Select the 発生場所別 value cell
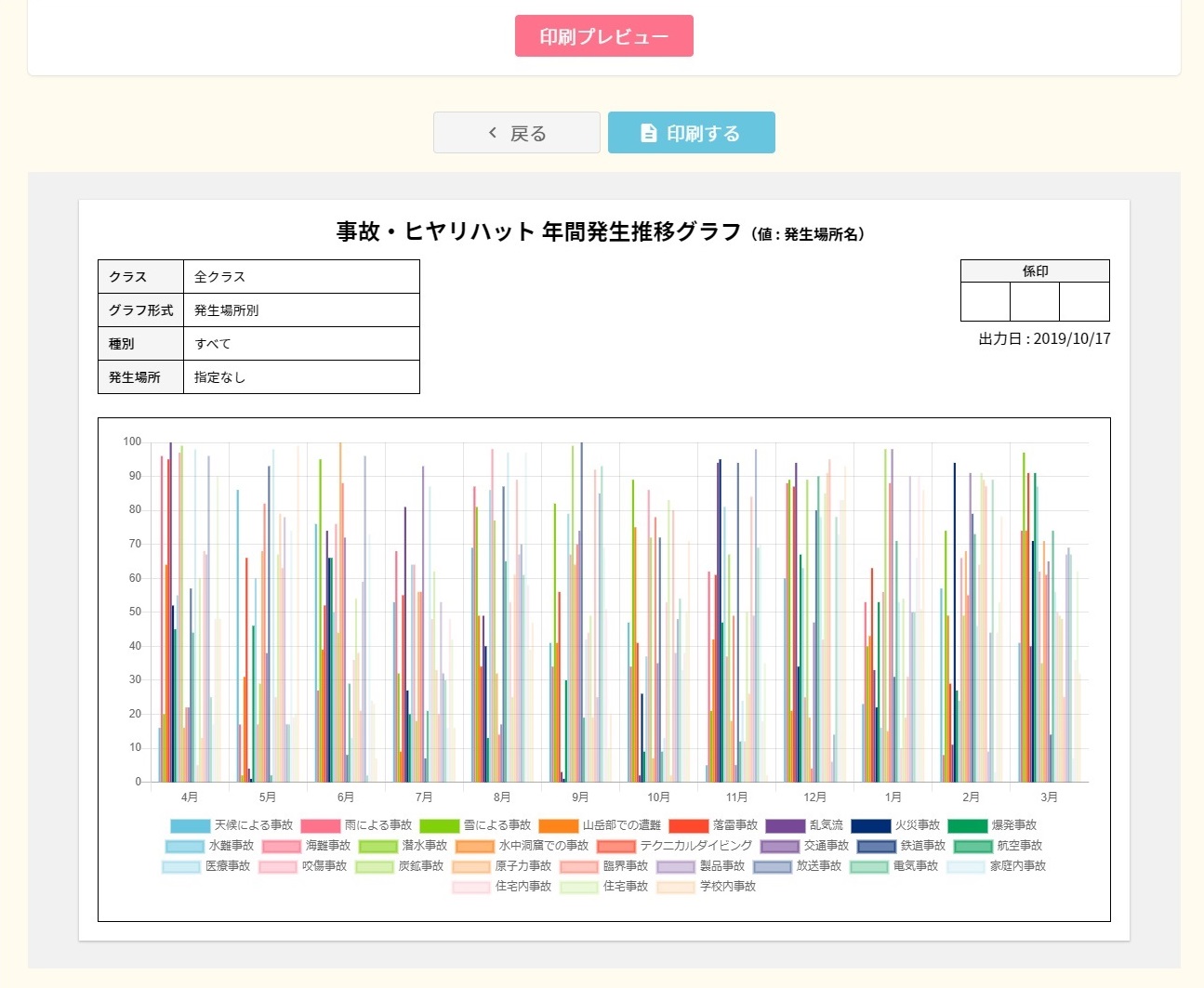Screen dimensions: 1204x988 301,310
